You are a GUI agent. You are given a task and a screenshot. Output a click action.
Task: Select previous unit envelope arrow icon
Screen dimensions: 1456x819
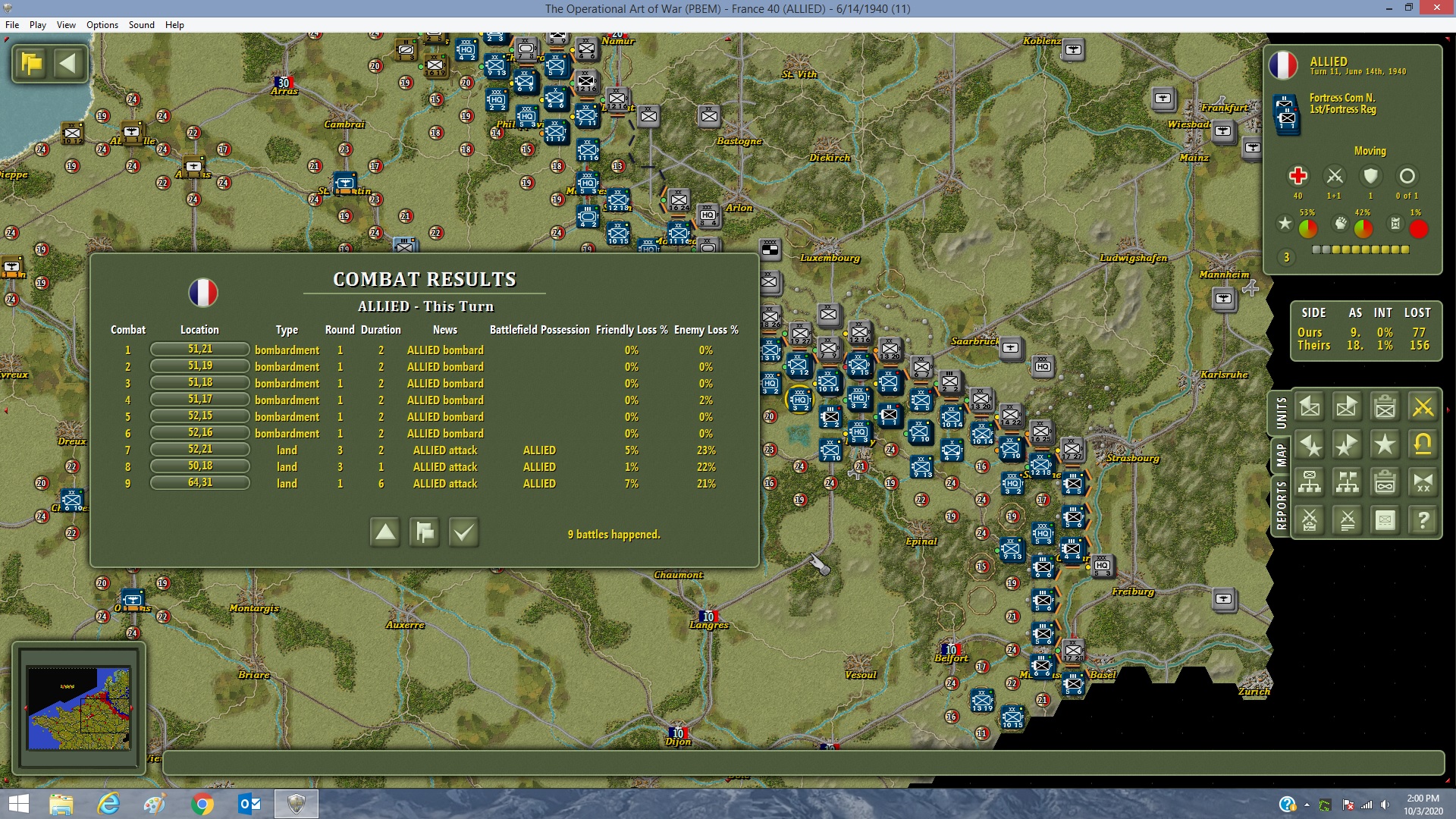1310,407
